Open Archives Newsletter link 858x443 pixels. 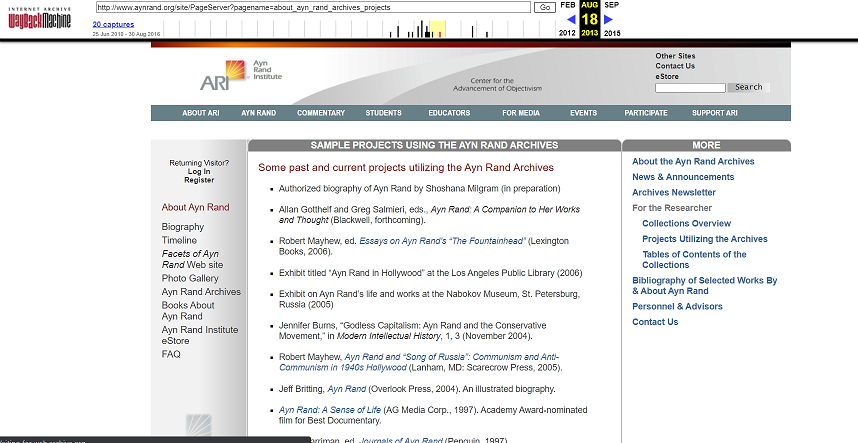[x=674, y=192]
